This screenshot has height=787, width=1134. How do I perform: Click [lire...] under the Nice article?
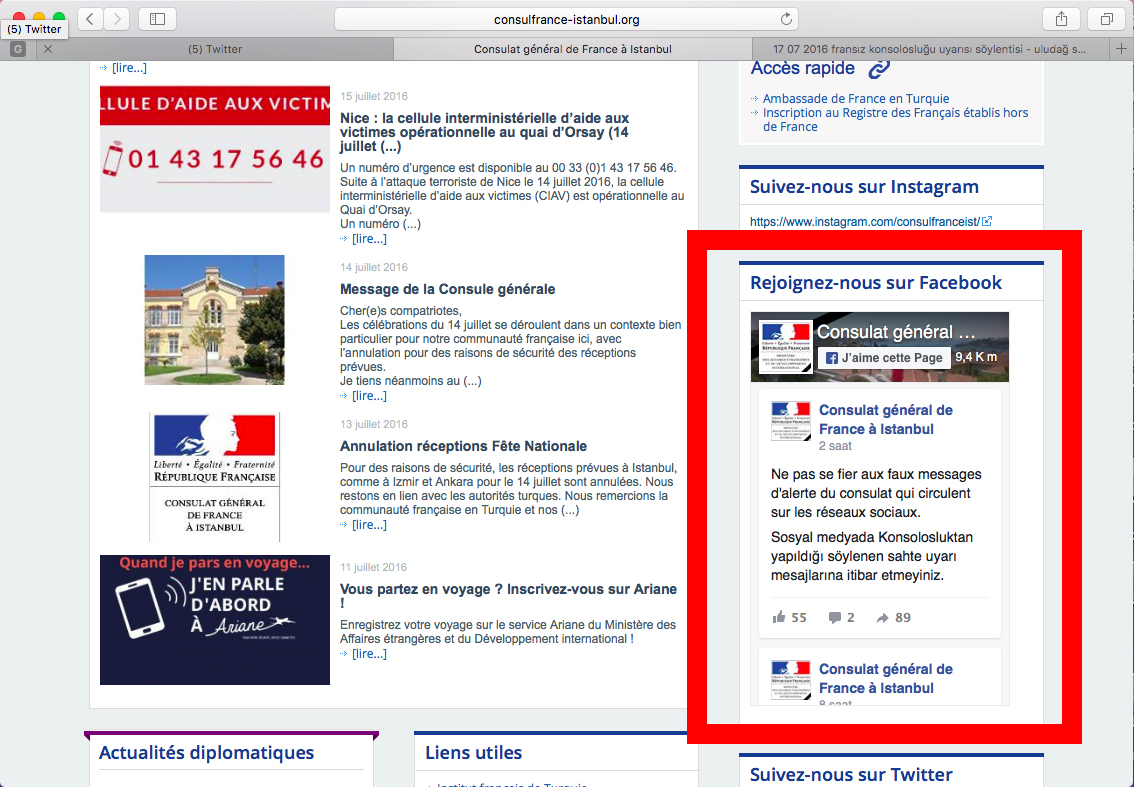(x=369, y=239)
